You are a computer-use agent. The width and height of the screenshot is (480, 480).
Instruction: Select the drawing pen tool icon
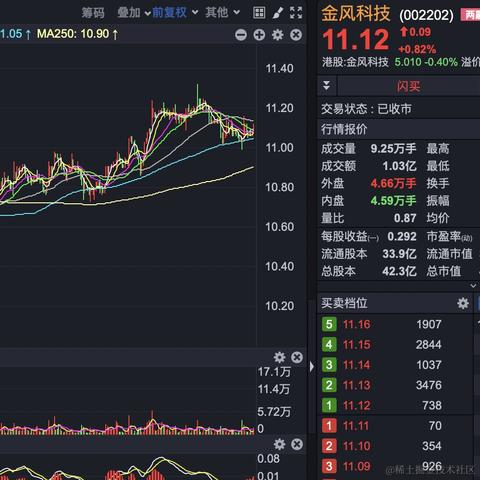tap(278, 13)
